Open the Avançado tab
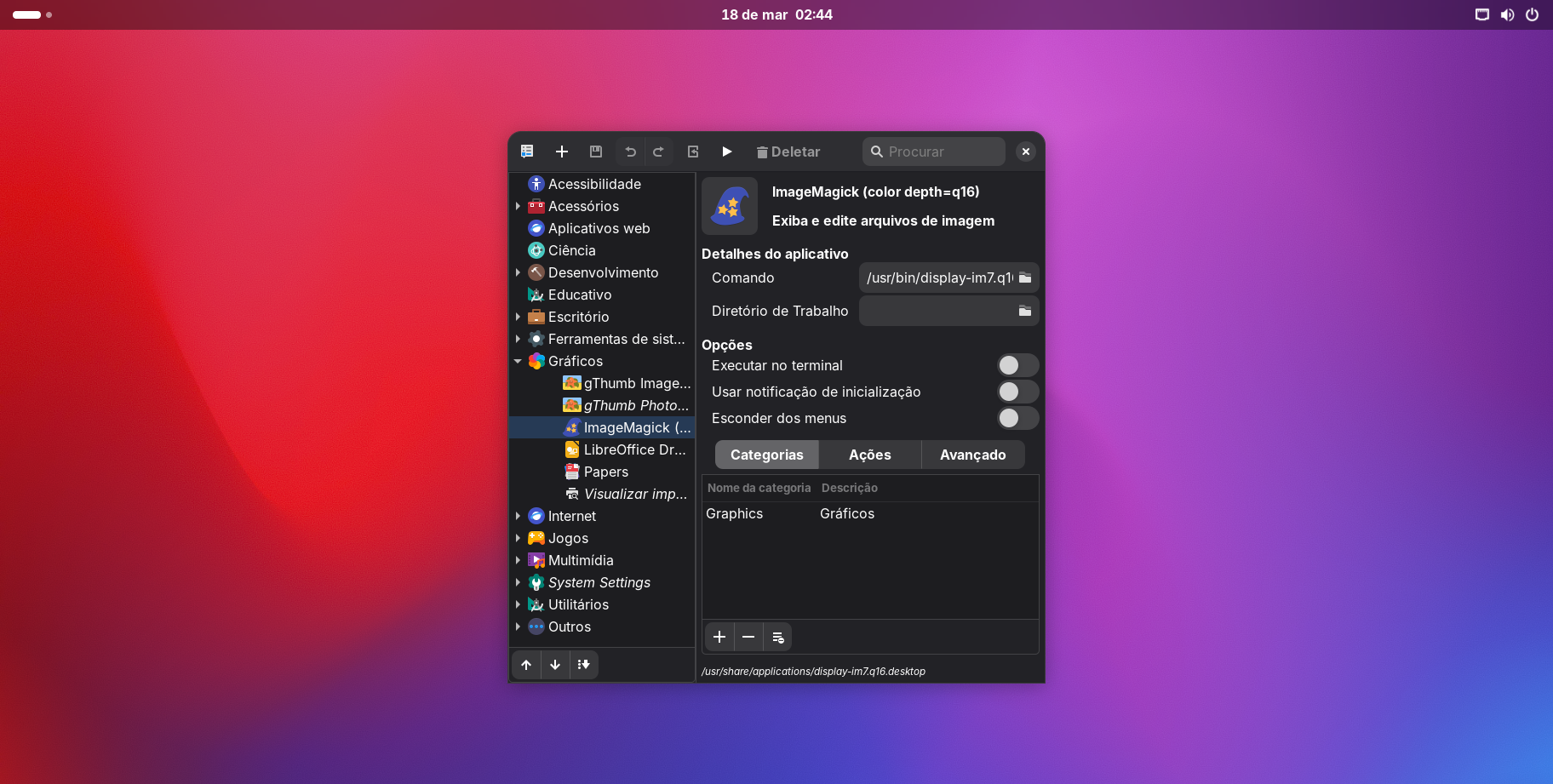The height and width of the screenshot is (784, 1553). pos(972,455)
